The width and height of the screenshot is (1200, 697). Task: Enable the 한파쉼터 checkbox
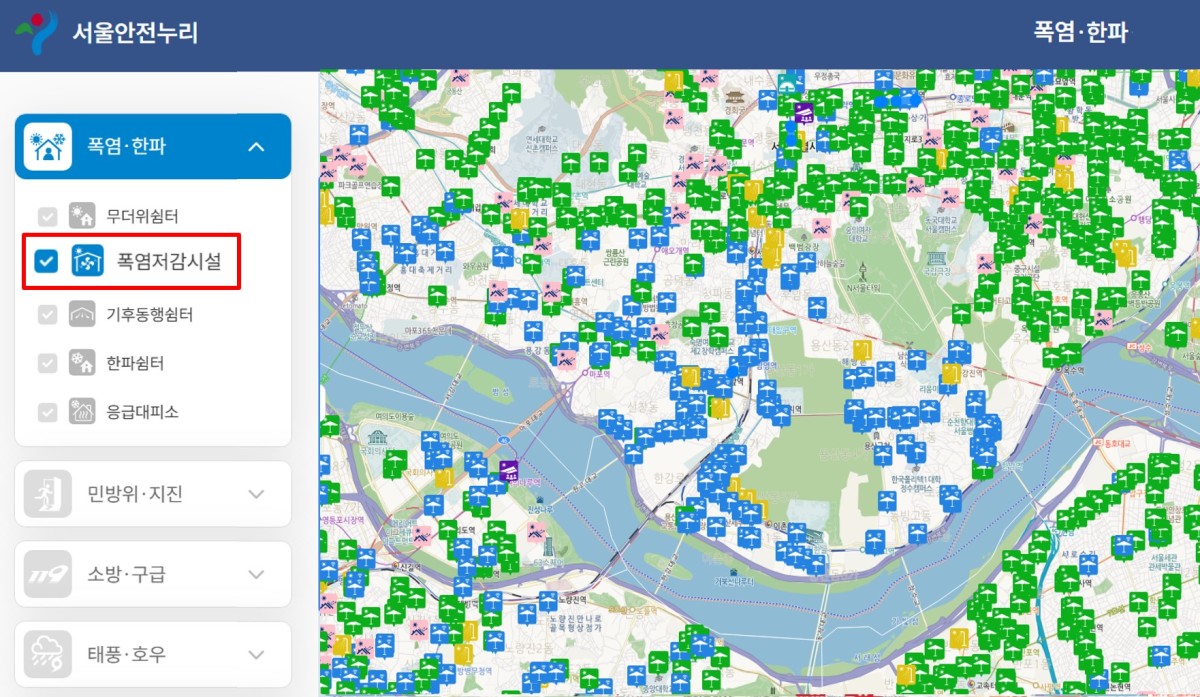(x=46, y=362)
